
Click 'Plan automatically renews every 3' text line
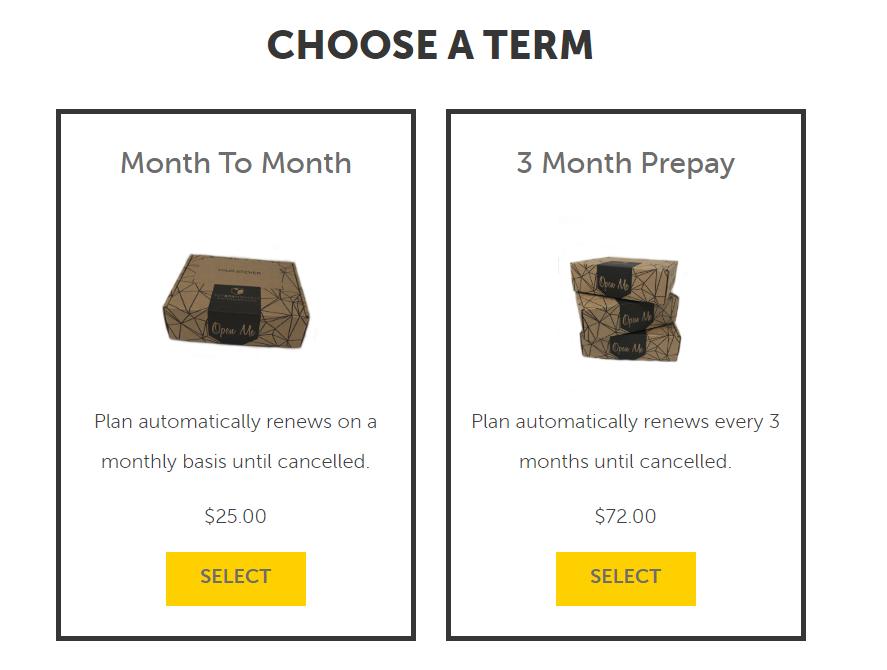click(626, 422)
